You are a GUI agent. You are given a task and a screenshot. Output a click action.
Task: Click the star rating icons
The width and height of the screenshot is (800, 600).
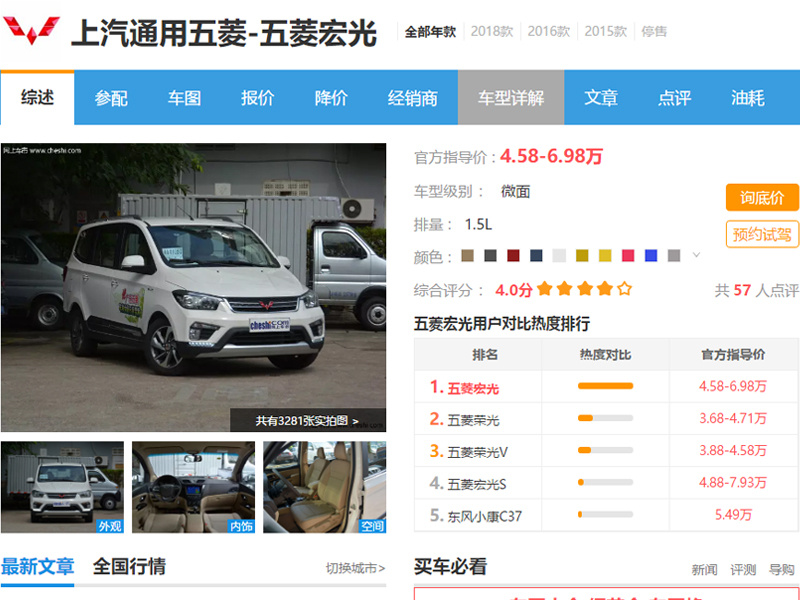click(585, 289)
